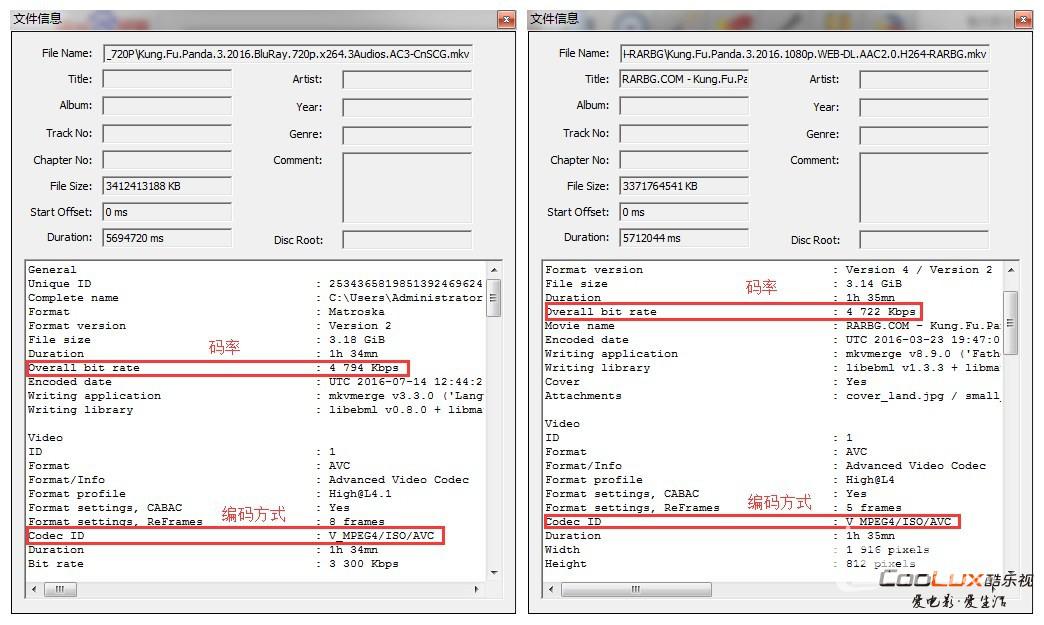Viewport: 1044px width, 625px height.
Task: Click Comment box in right window
Action: [924, 188]
